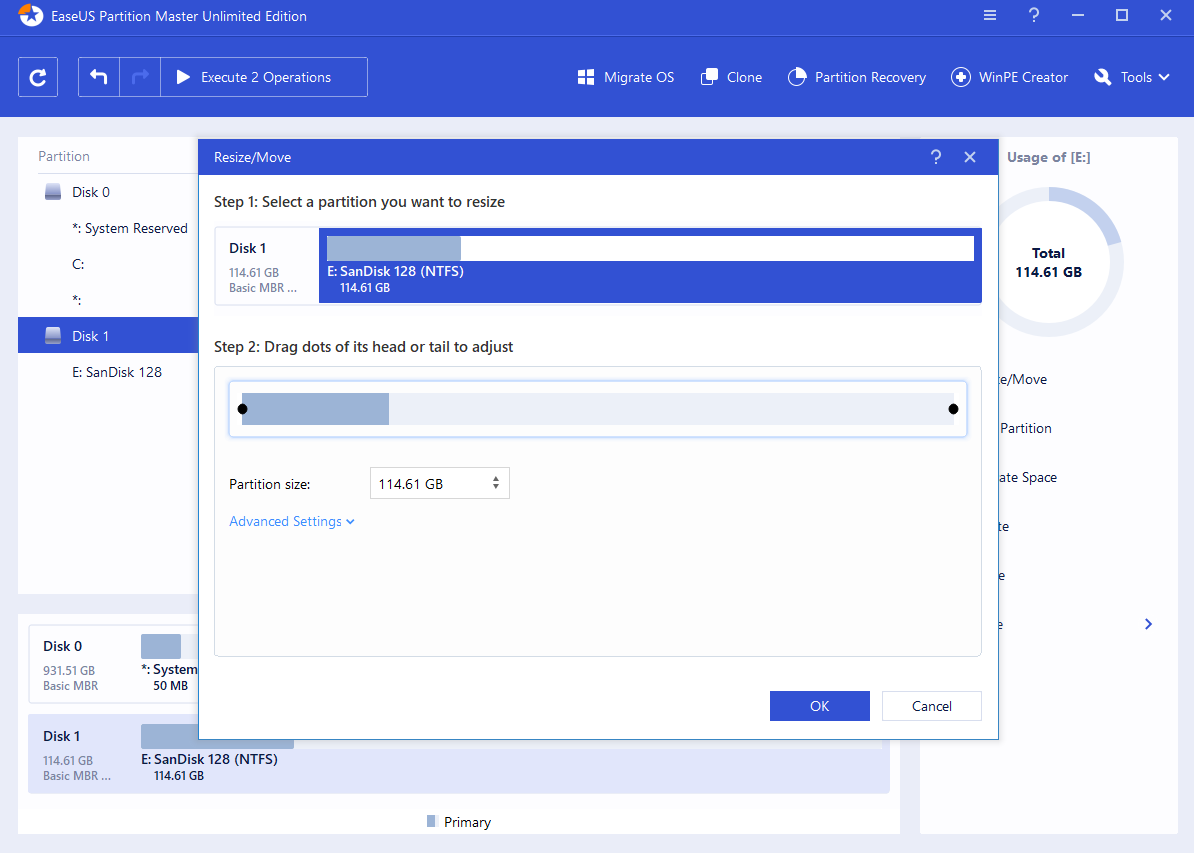Viewport: 1194px width, 853px height.
Task: Redo the pending operation arrow
Action: pyautogui.click(x=140, y=77)
